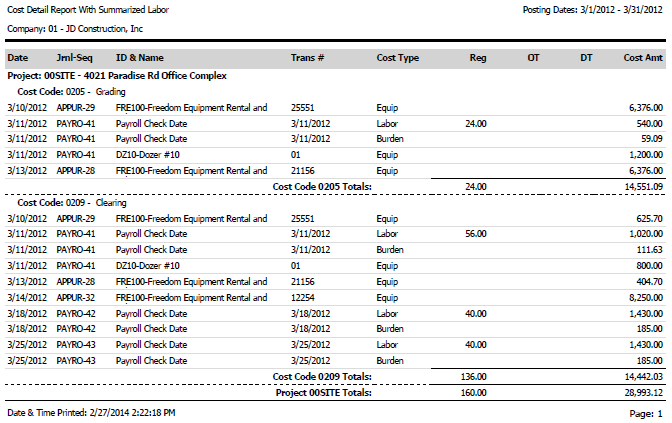The image size is (672, 423).
Task: Click the 1,020.00 labor amount
Action: point(646,234)
